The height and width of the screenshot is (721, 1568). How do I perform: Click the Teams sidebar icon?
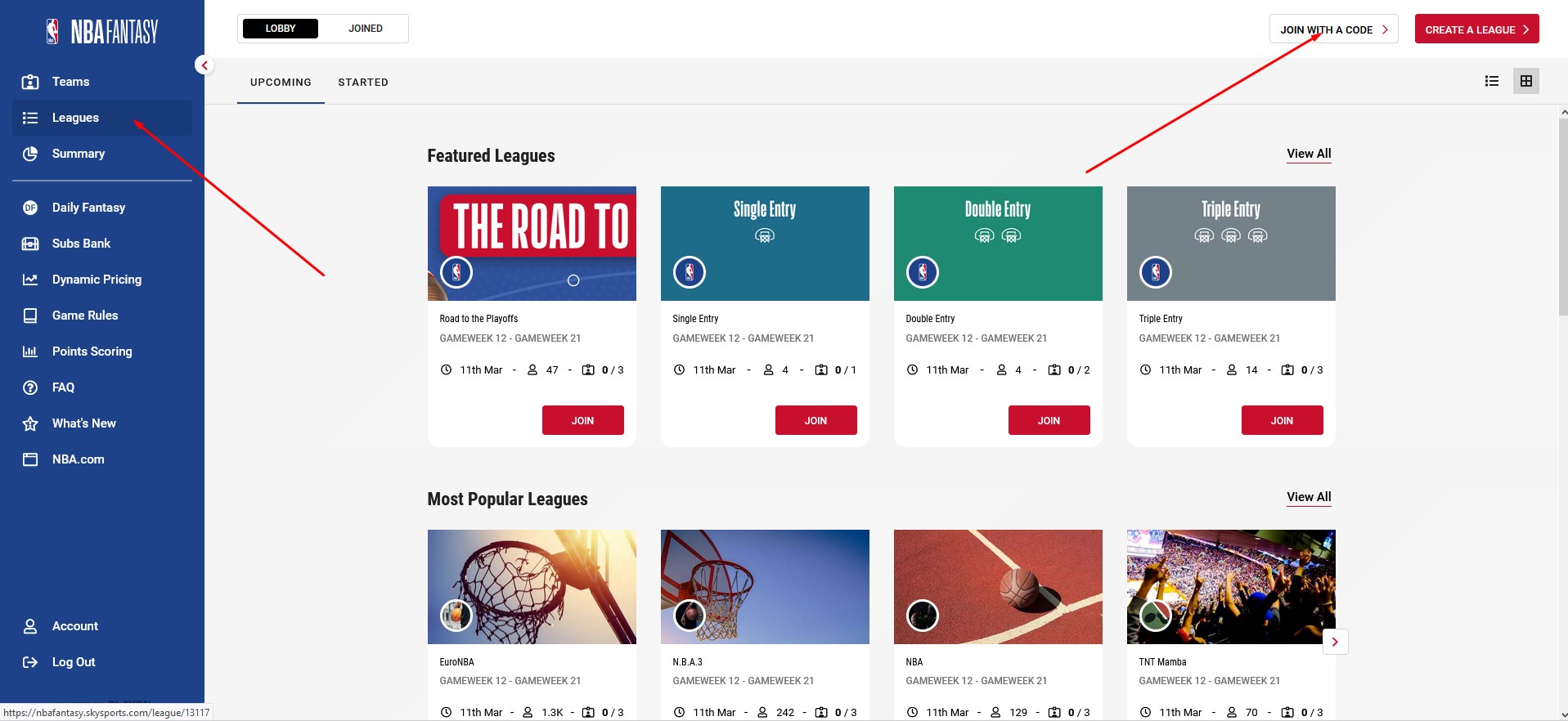tap(30, 82)
